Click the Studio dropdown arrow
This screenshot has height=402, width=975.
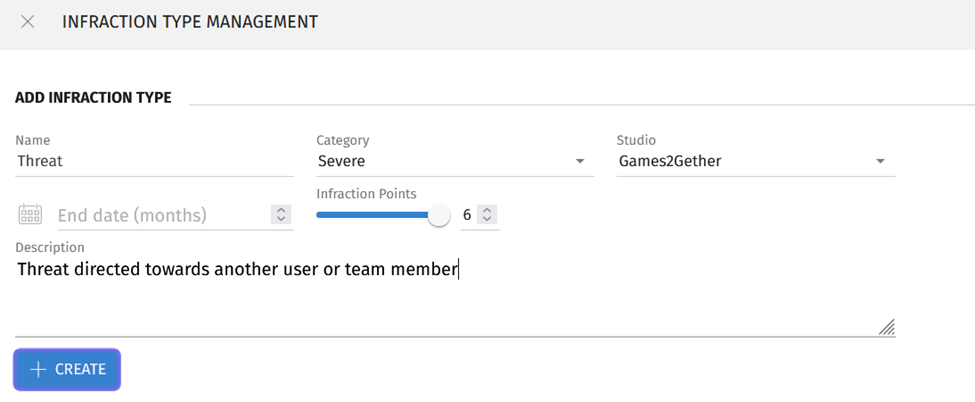tap(880, 162)
